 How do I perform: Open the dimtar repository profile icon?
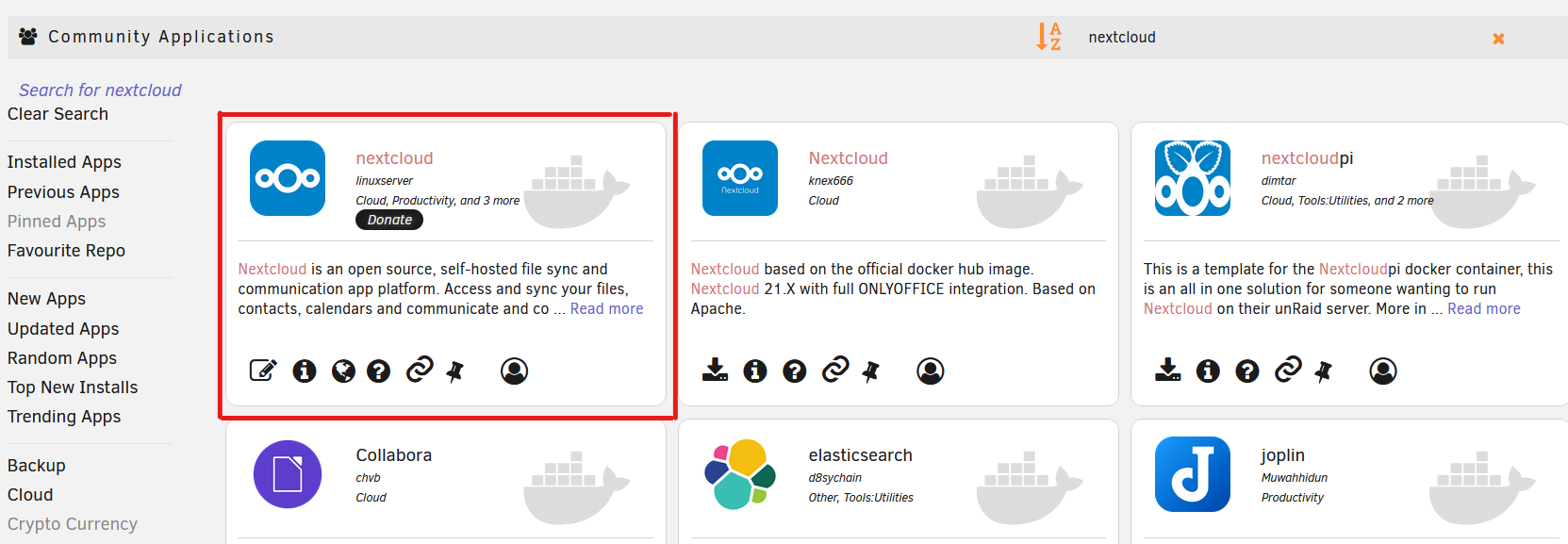(1383, 371)
